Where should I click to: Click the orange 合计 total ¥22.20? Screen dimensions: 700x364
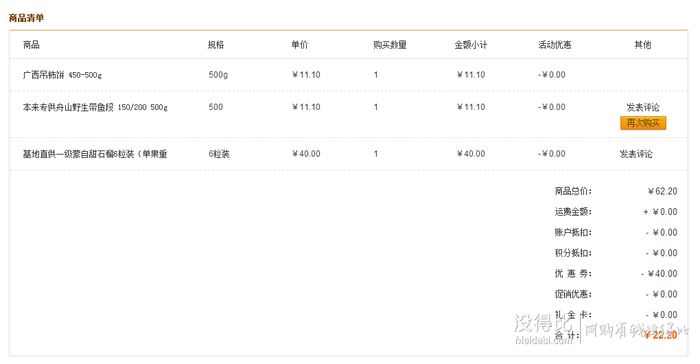661,335
